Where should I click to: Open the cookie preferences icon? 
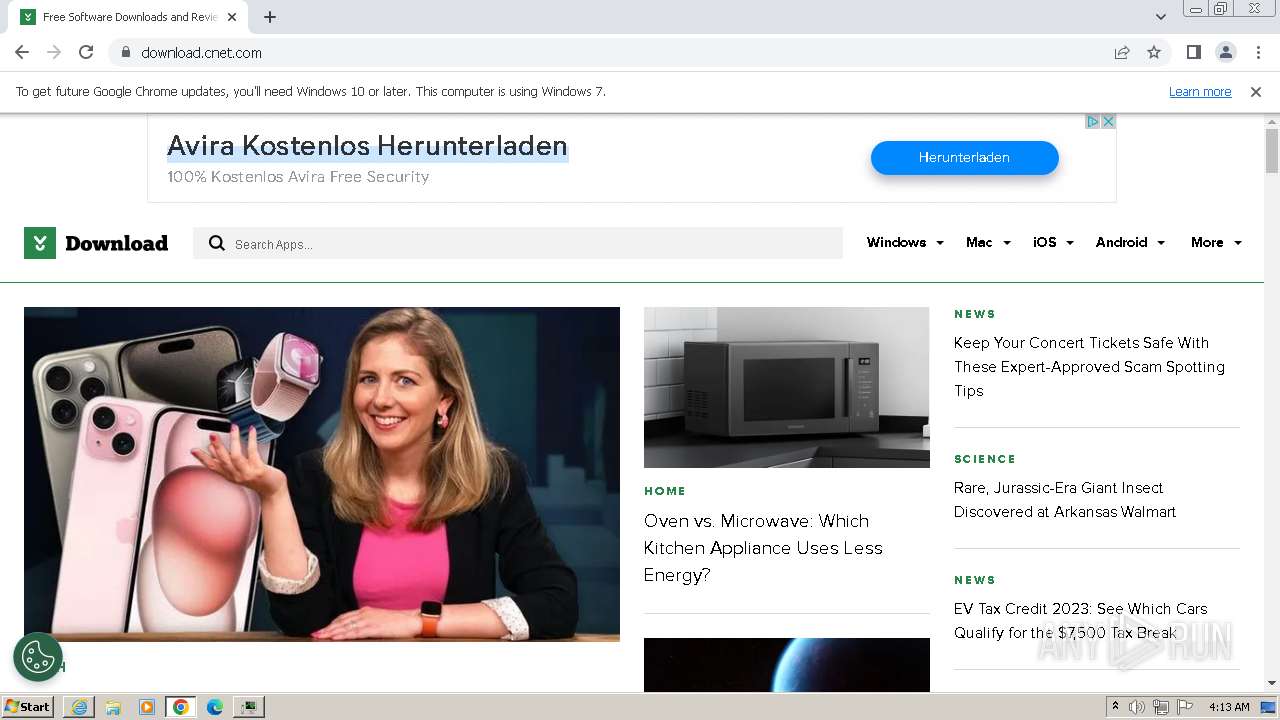pyautogui.click(x=38, y=657)
